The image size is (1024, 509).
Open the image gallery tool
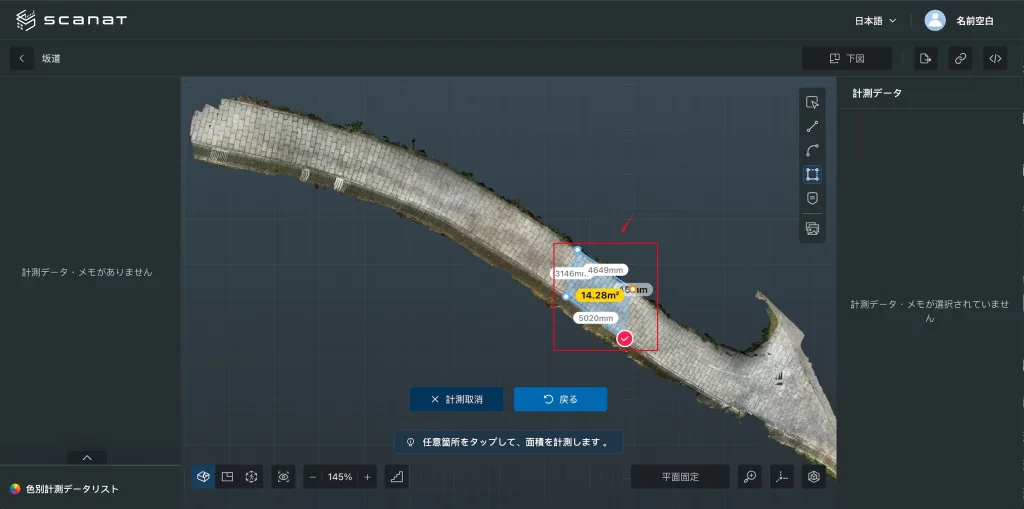(812, 229)
